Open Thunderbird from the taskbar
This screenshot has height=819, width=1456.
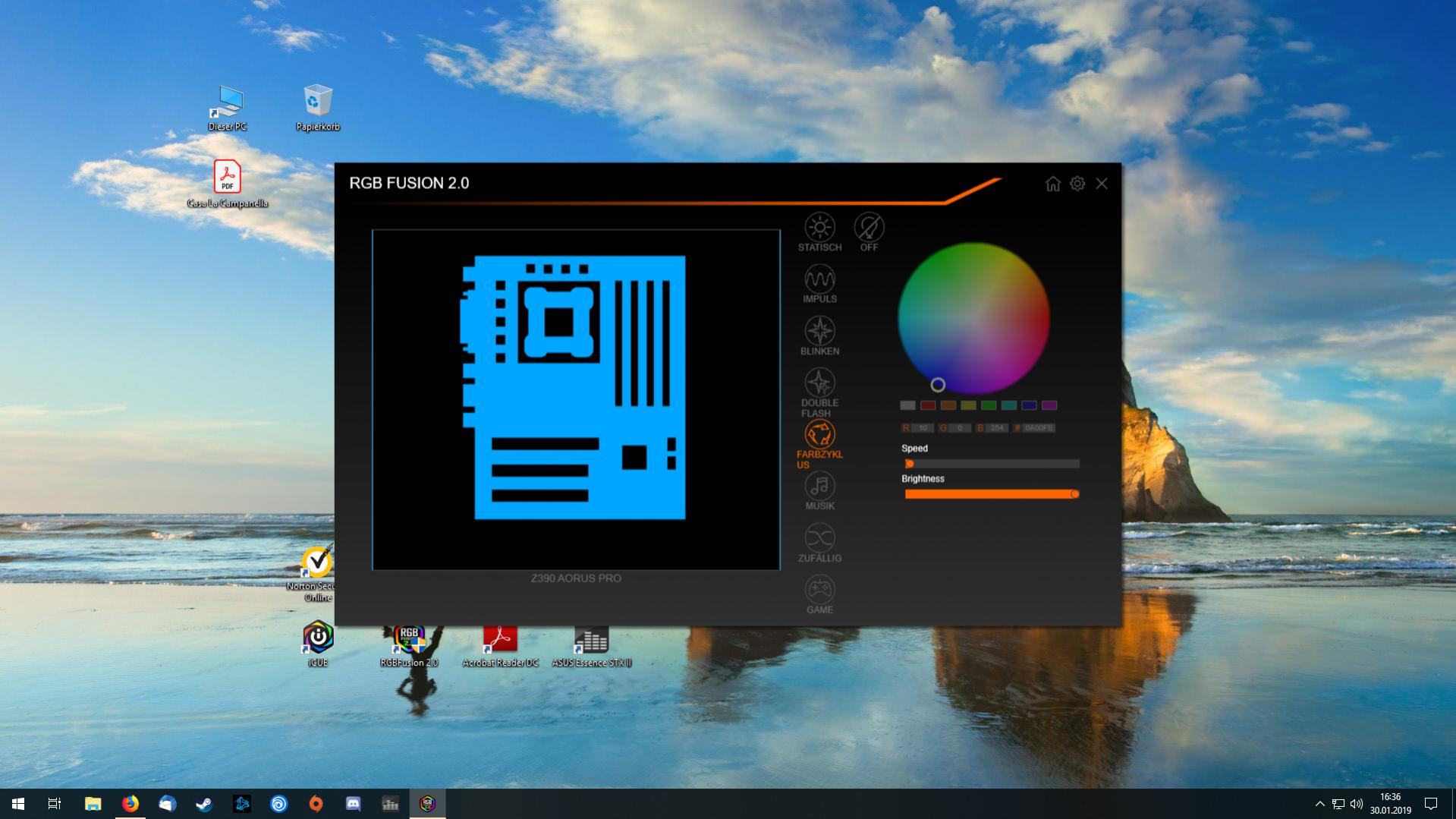(167, 804)
